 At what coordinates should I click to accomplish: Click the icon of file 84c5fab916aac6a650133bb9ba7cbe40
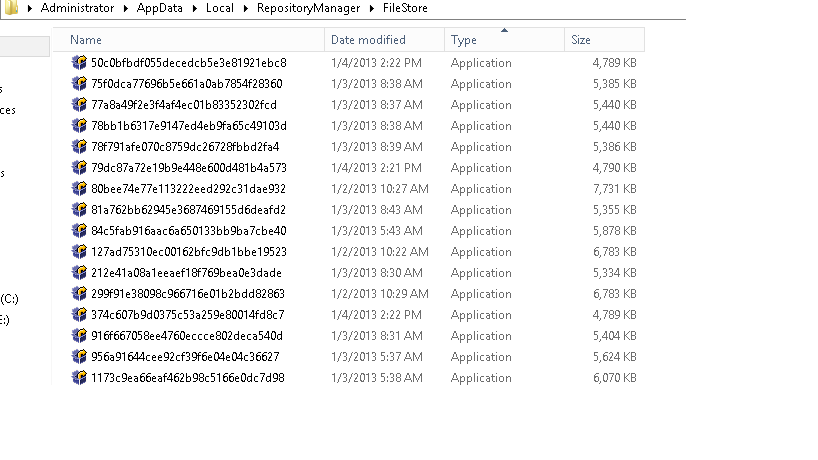(79, 231)
